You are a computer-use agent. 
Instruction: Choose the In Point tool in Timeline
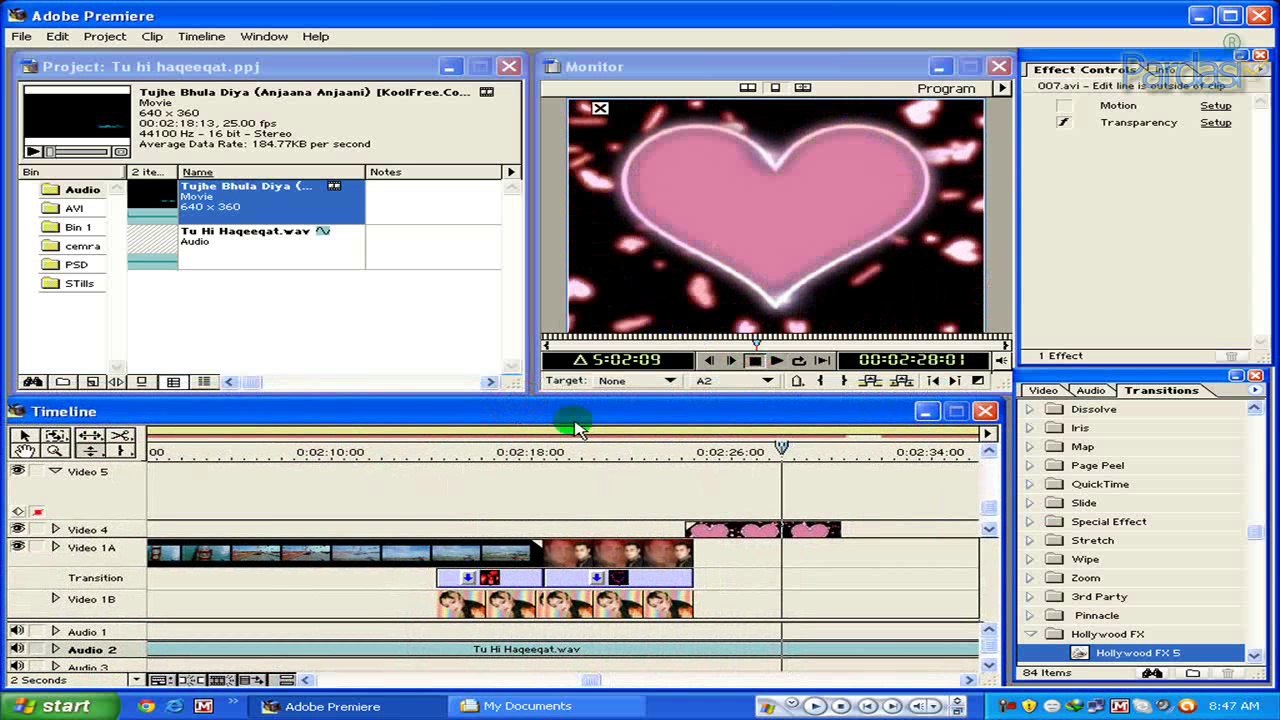pos(122,452)
